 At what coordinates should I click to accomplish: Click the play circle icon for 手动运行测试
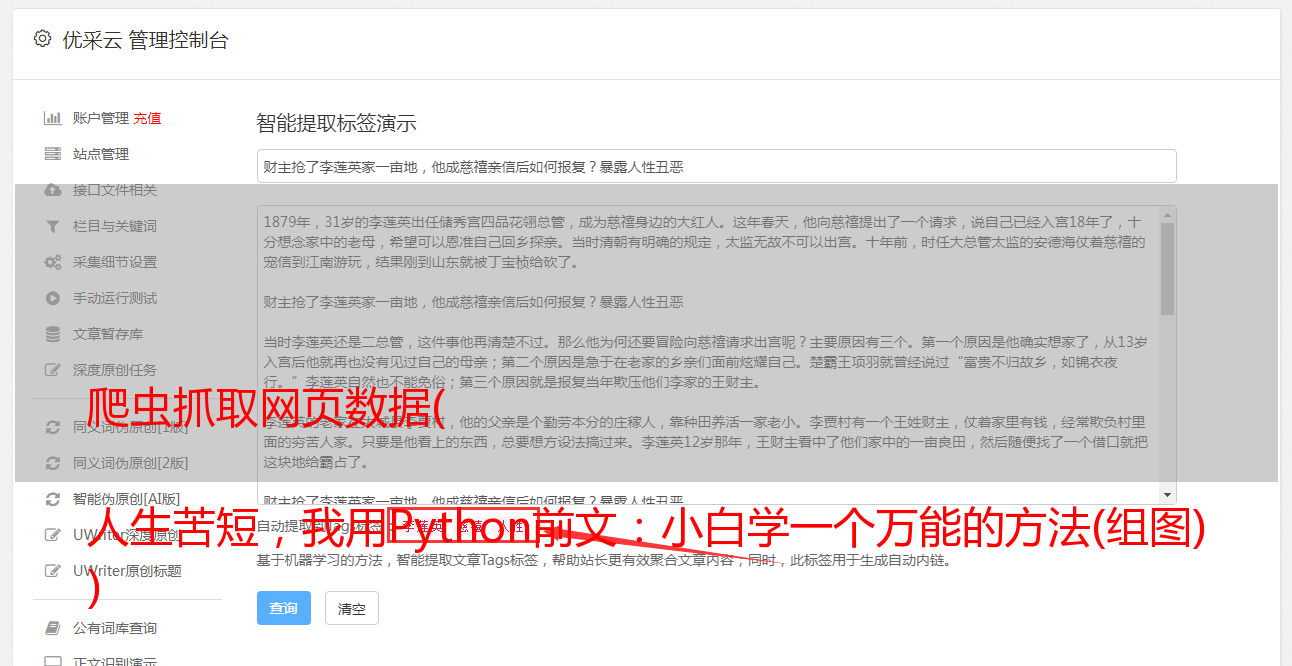tap(53, 298)
